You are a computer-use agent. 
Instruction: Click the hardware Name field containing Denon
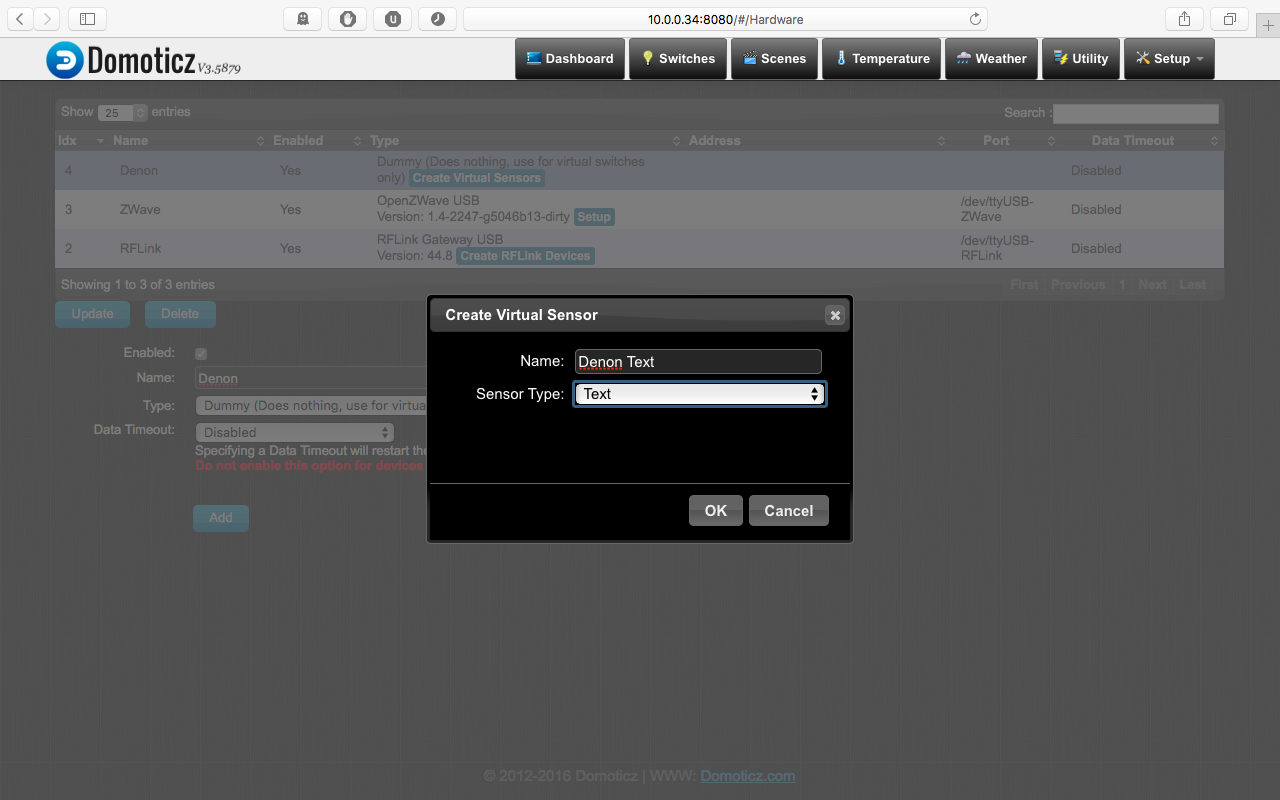(312, 378)
